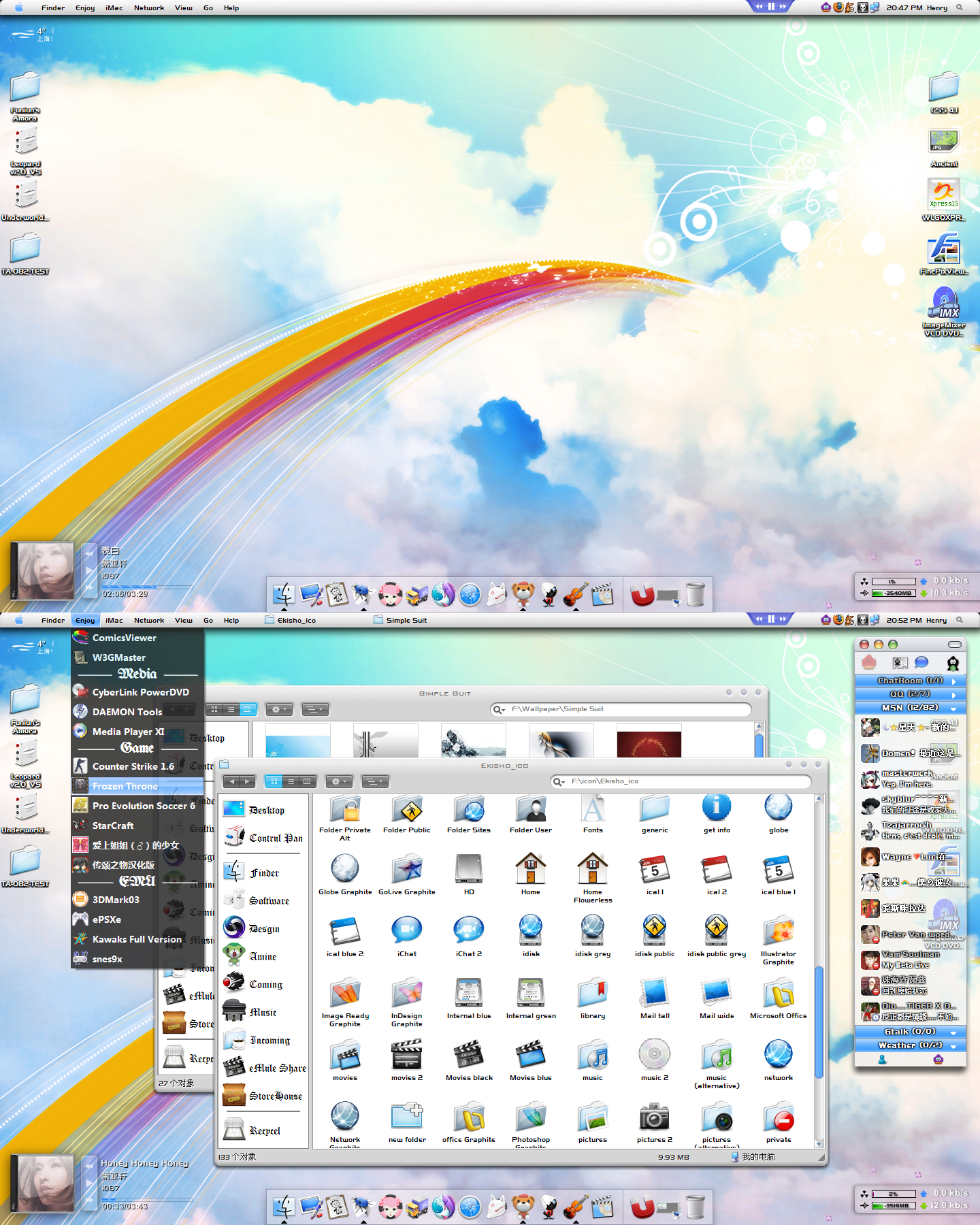Choose Pro Evolution Soccer 6 menu entry
The image size is (980, 1225).
pyautogui.click(x=137, y=806)
